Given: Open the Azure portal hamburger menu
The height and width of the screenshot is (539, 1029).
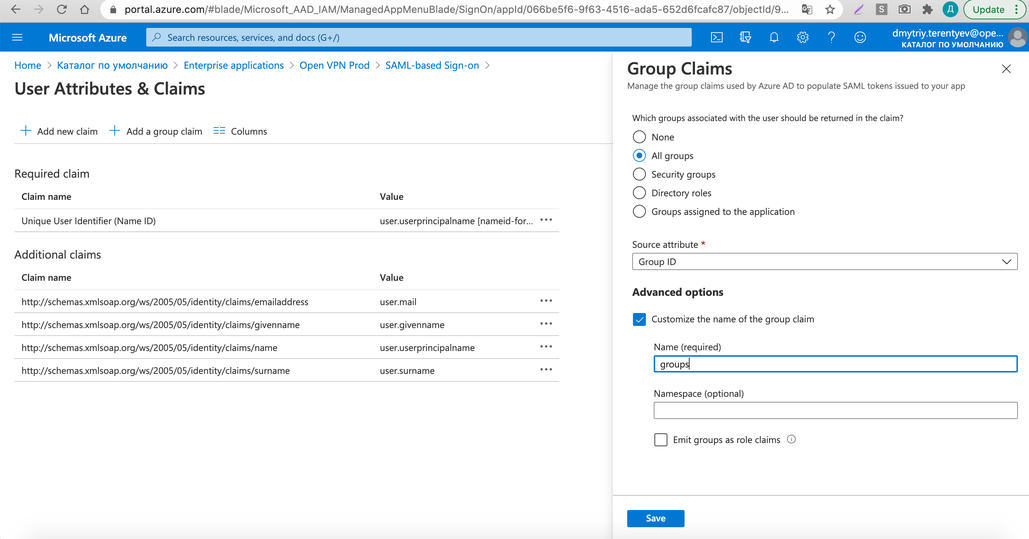Looking at the screenshot, I should [17, 37].
